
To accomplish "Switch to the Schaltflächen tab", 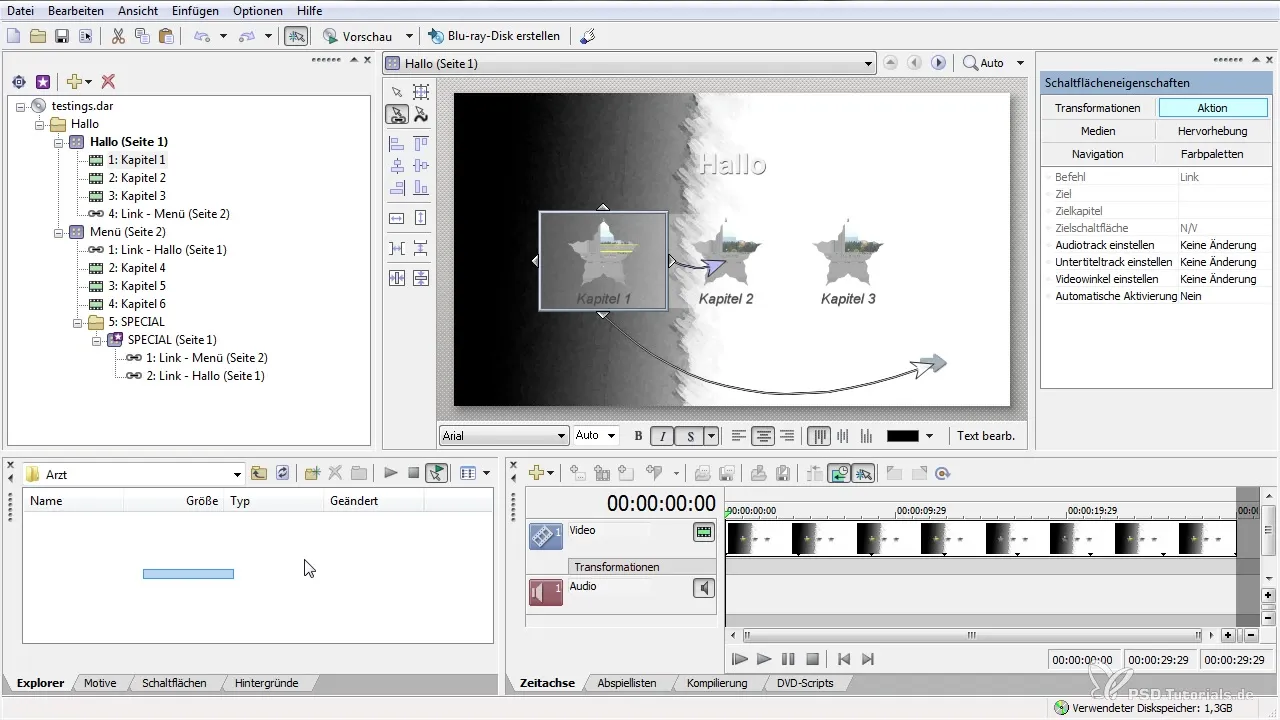I will [174, 683].
